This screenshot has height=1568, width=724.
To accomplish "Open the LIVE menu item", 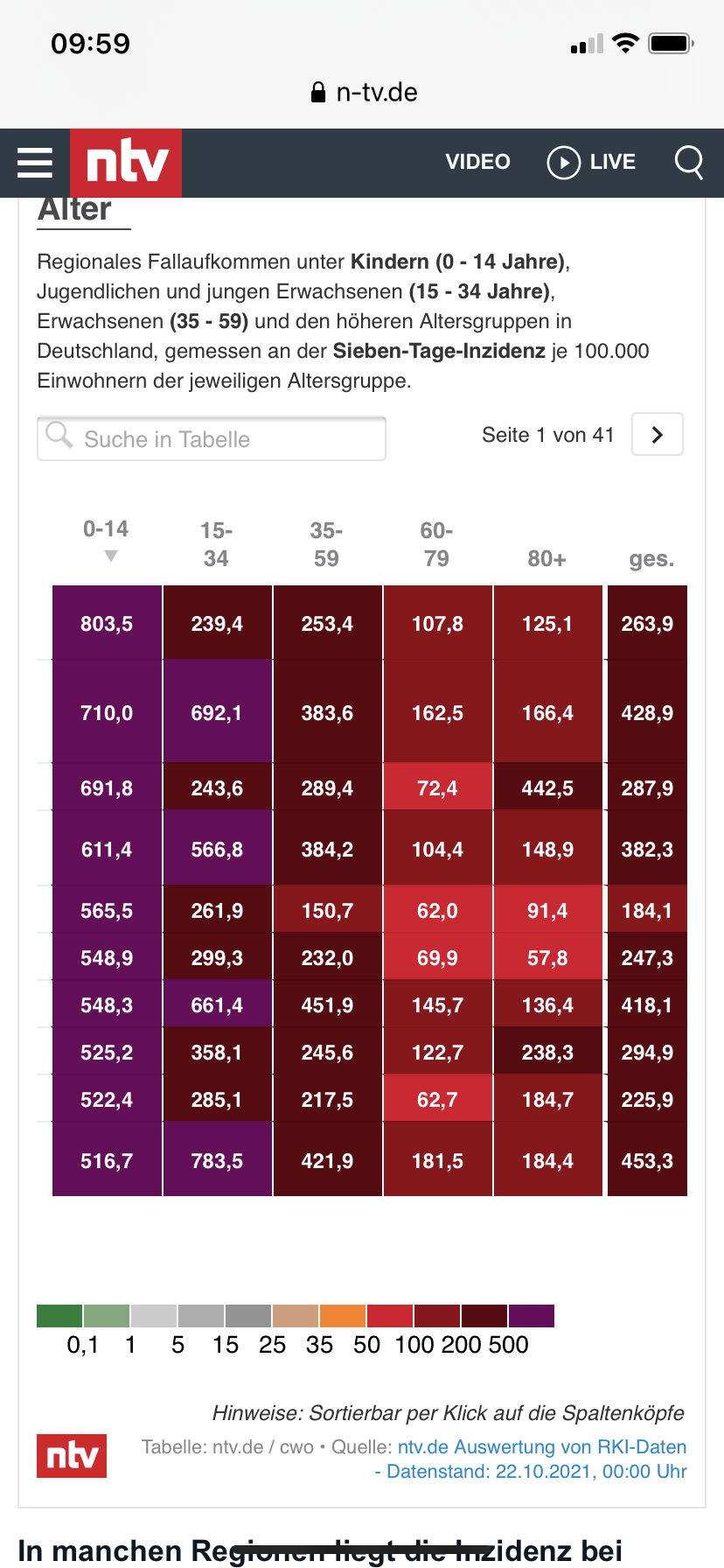I will 612,162.
